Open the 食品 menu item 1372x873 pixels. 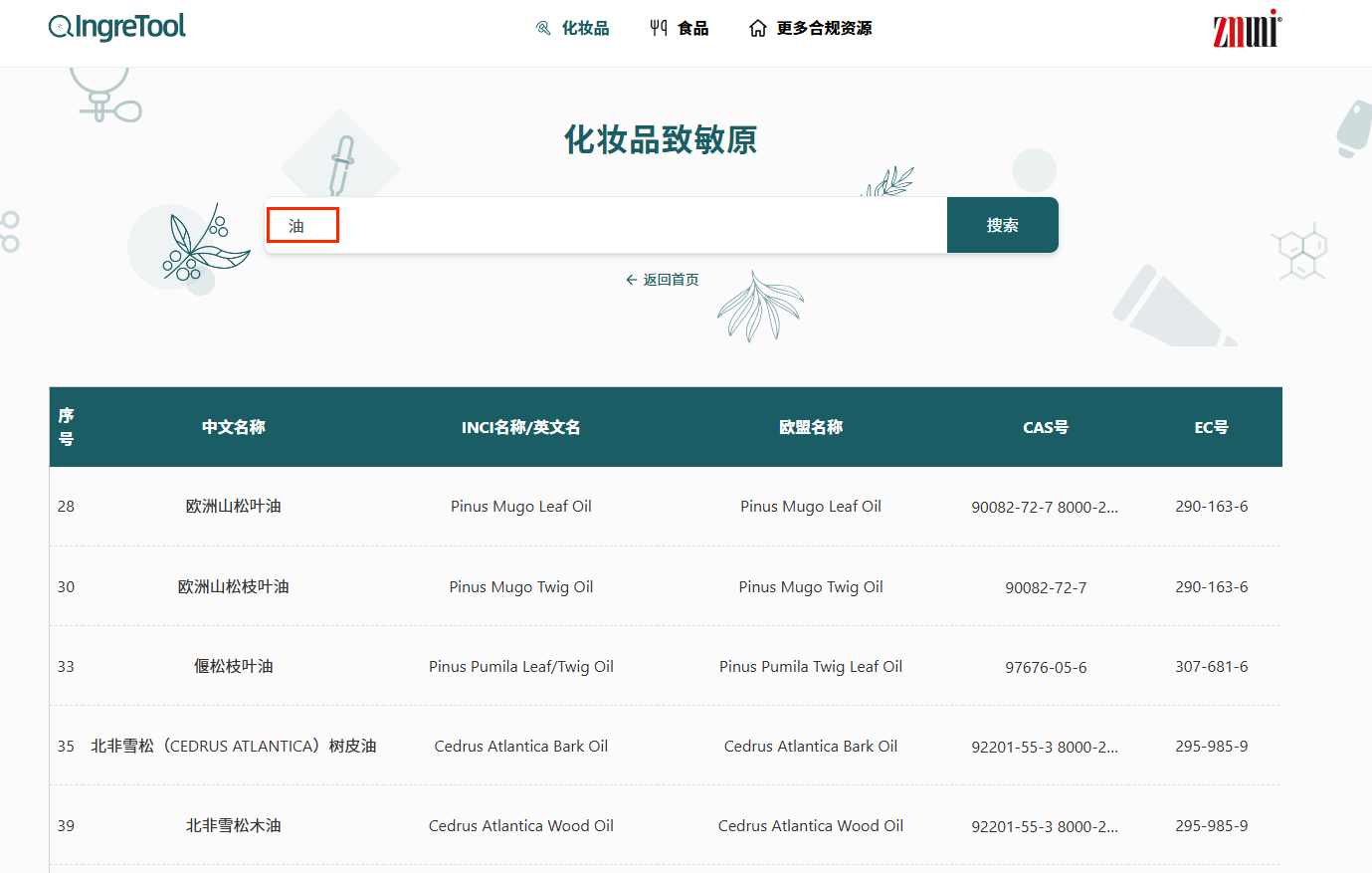tap(692, 28)
